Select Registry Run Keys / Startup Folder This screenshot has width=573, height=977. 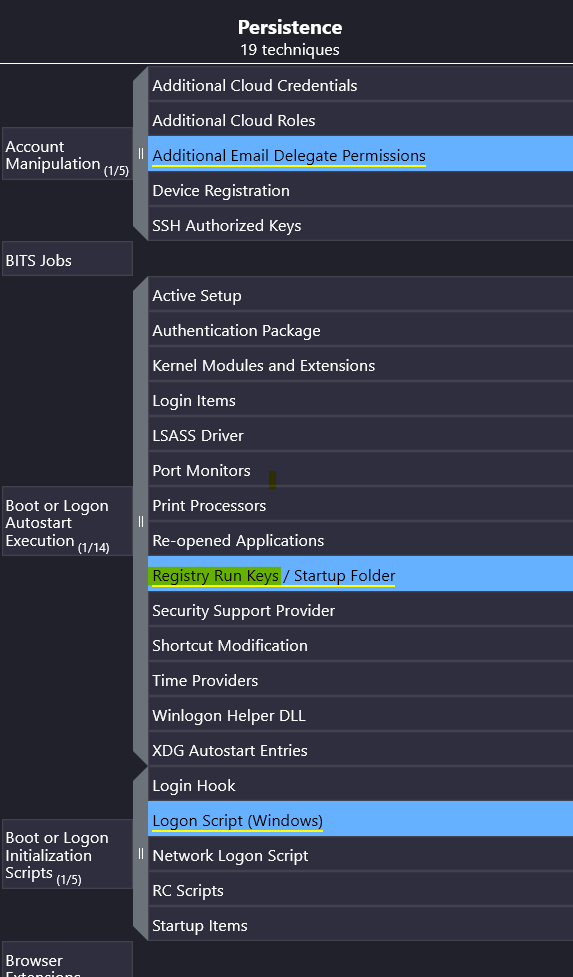[x=361, y=574]
